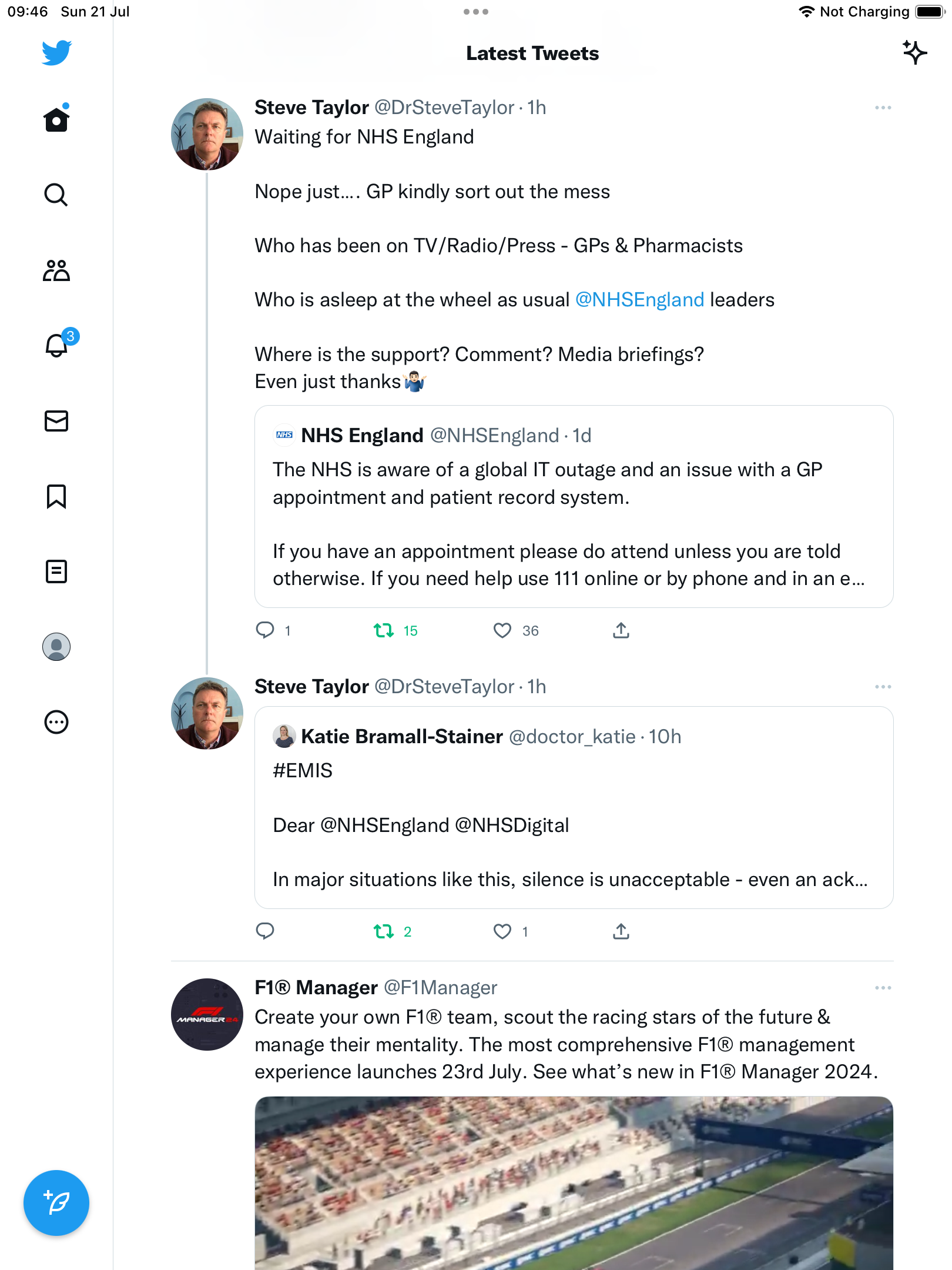Share the Waiting for NHS England tweet

(621, 631)
